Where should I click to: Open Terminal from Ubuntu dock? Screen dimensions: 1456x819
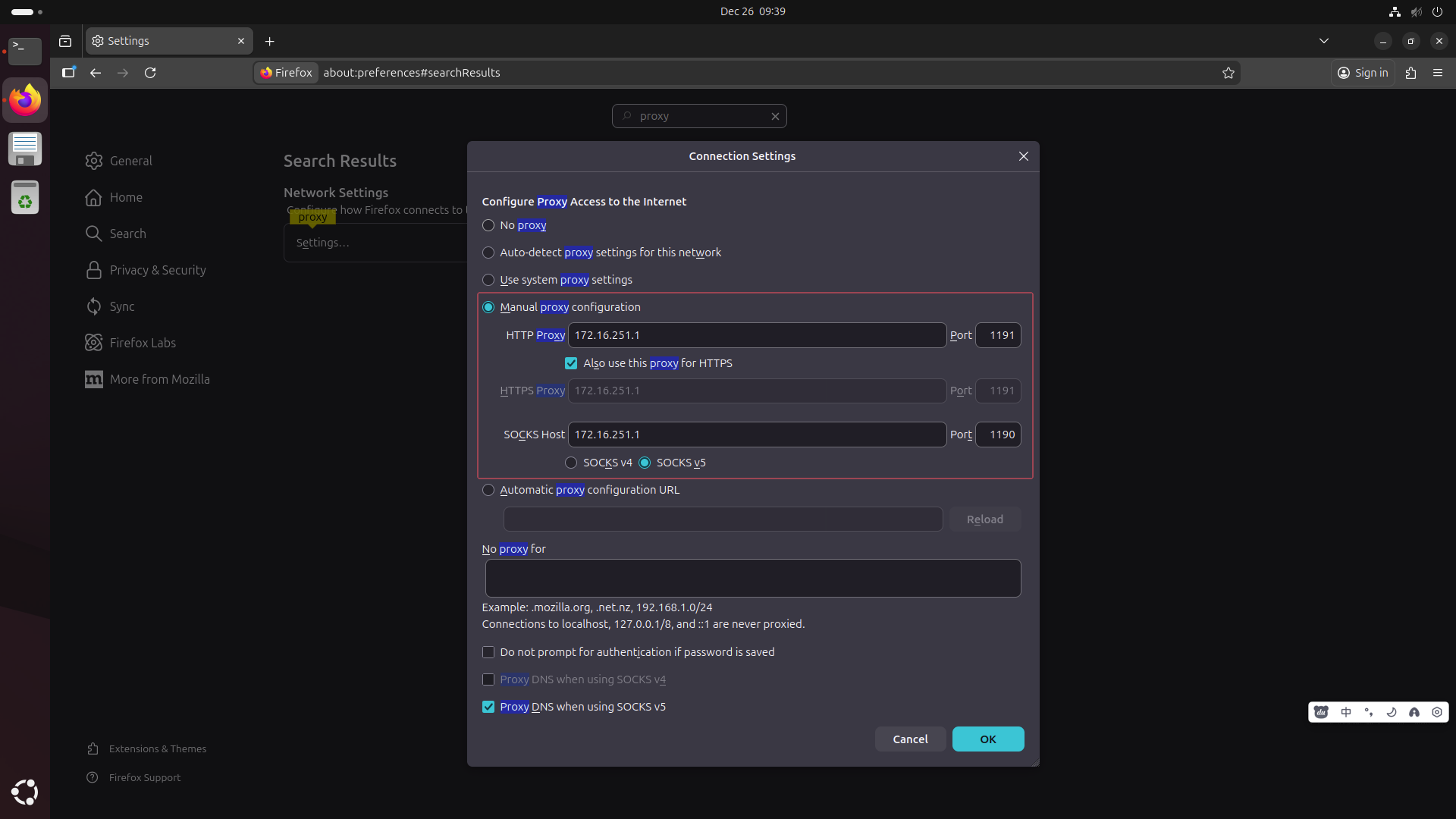point(25,50)
